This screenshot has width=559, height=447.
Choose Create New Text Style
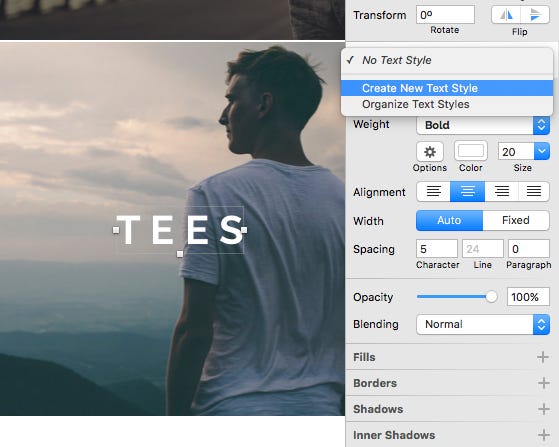(447, 88)
